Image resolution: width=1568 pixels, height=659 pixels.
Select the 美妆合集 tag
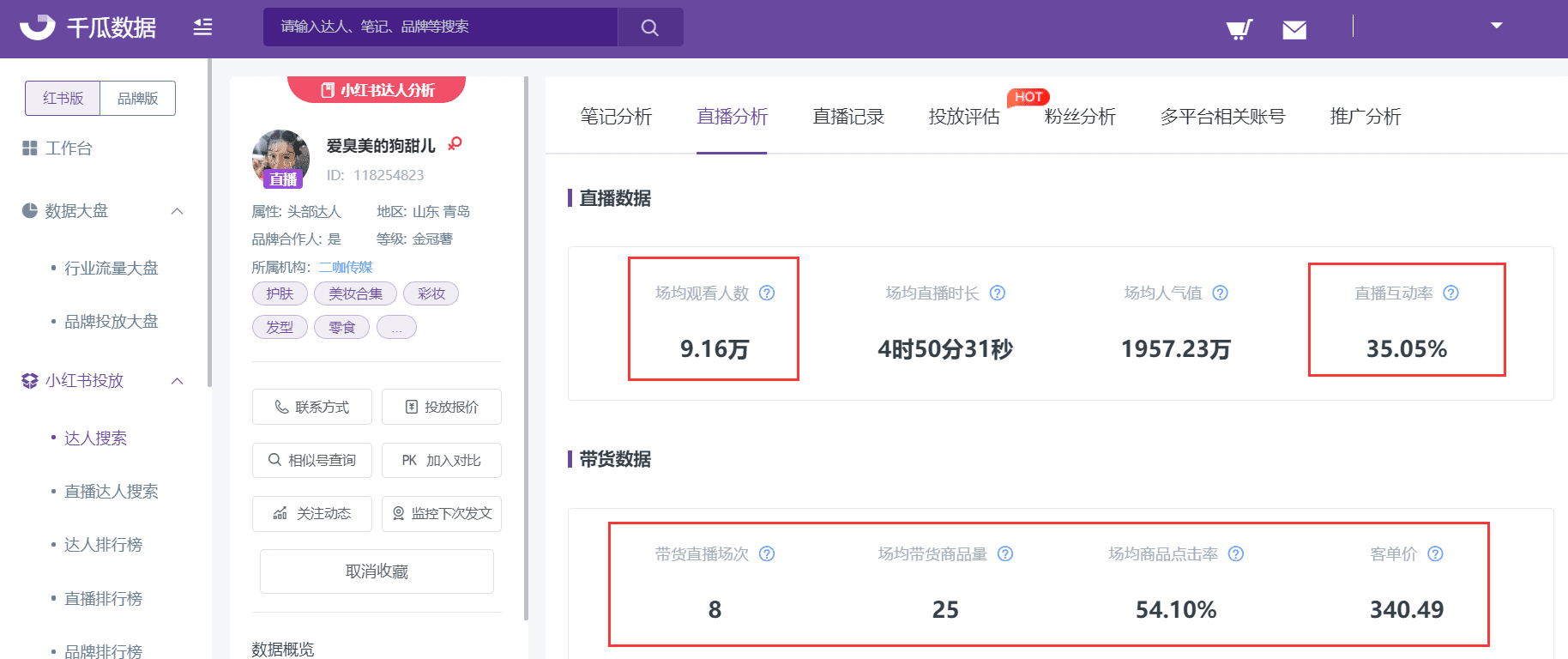click(355, 293)
